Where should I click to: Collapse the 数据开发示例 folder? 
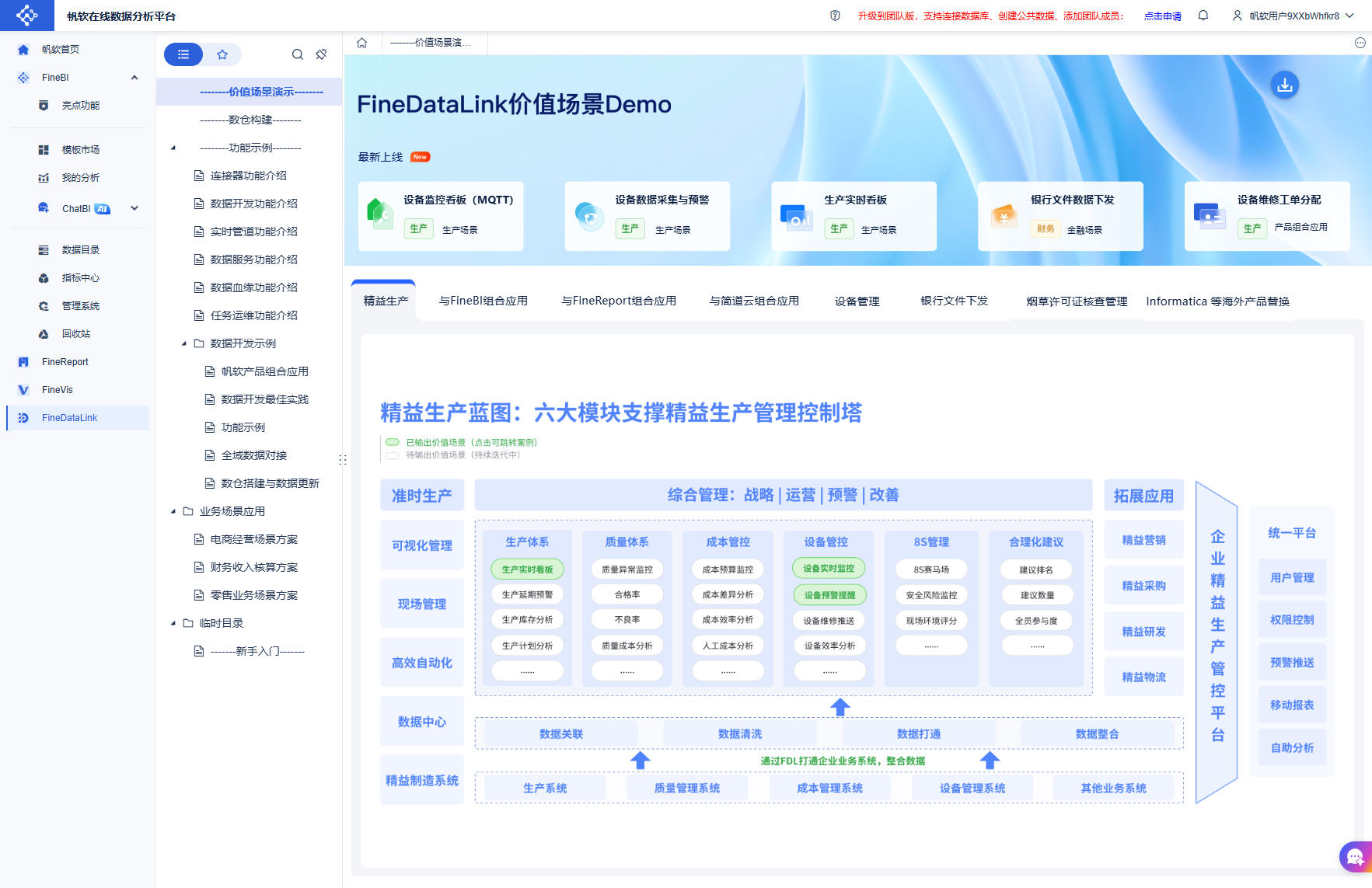[184, 343]
